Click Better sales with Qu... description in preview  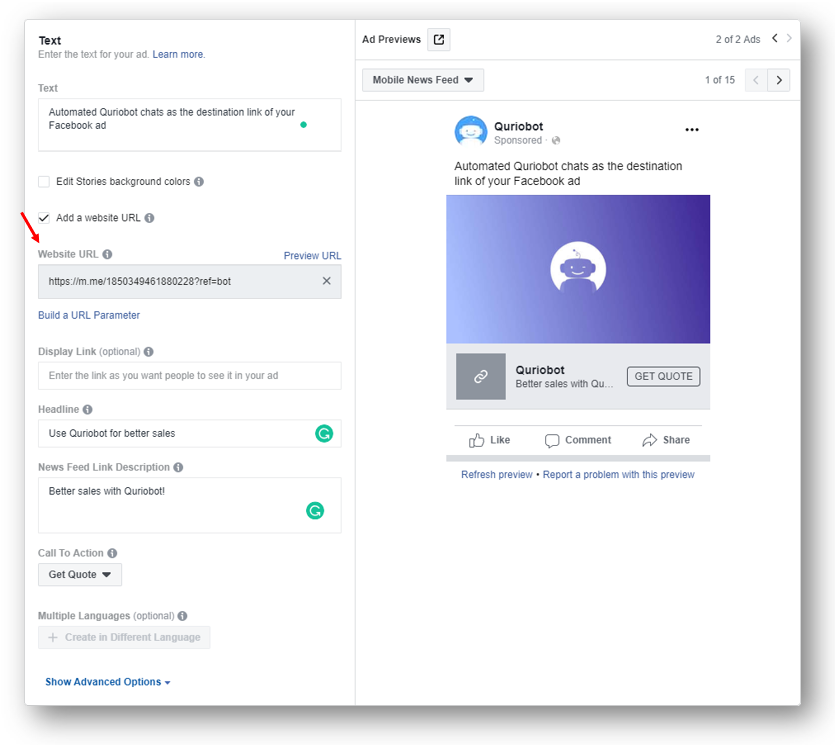(564, 384)
